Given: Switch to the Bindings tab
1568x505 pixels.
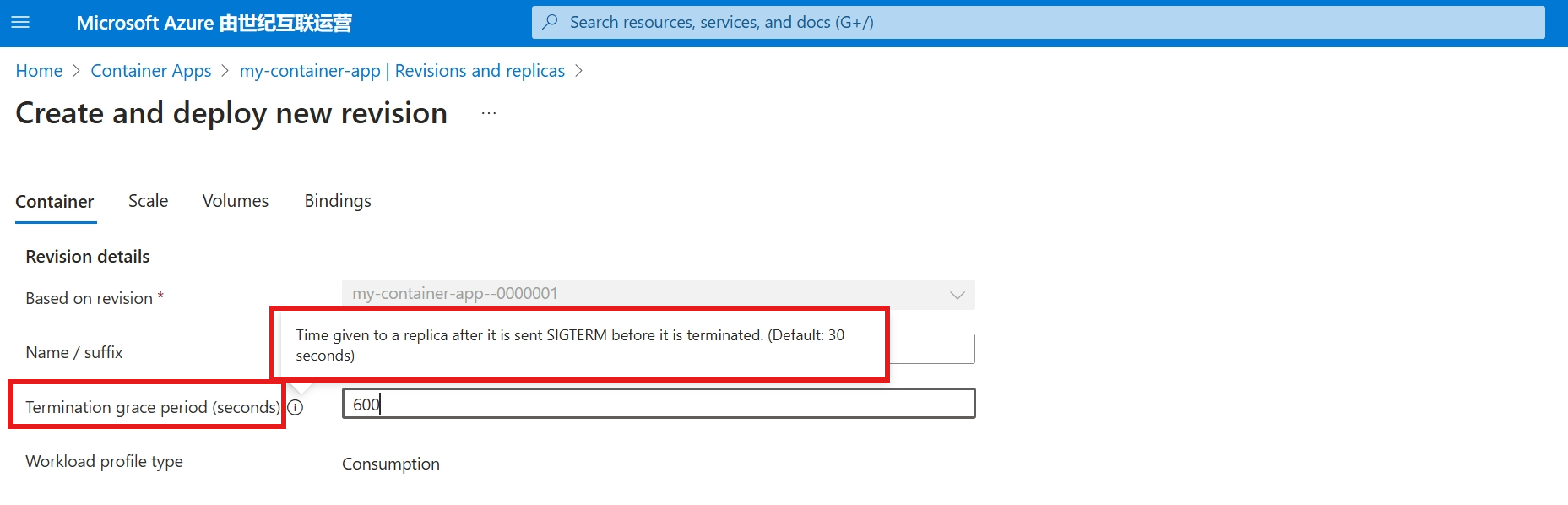Looking at the screenshot, I should (338, 201).
